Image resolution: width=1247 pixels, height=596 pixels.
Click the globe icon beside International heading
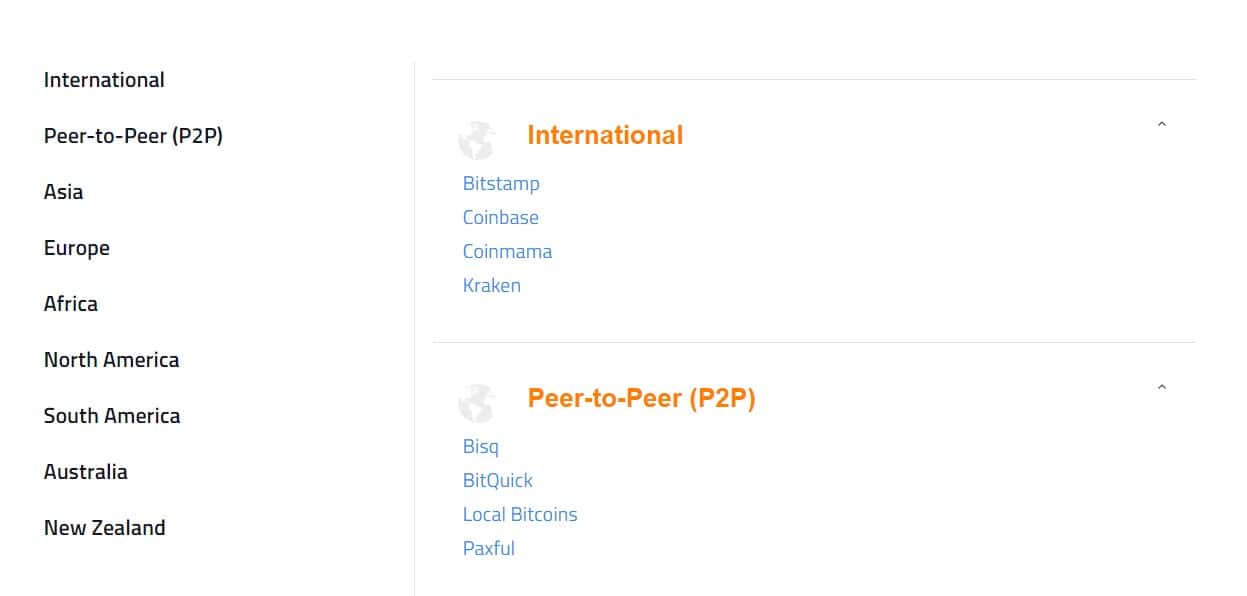(x=476, y=140)
